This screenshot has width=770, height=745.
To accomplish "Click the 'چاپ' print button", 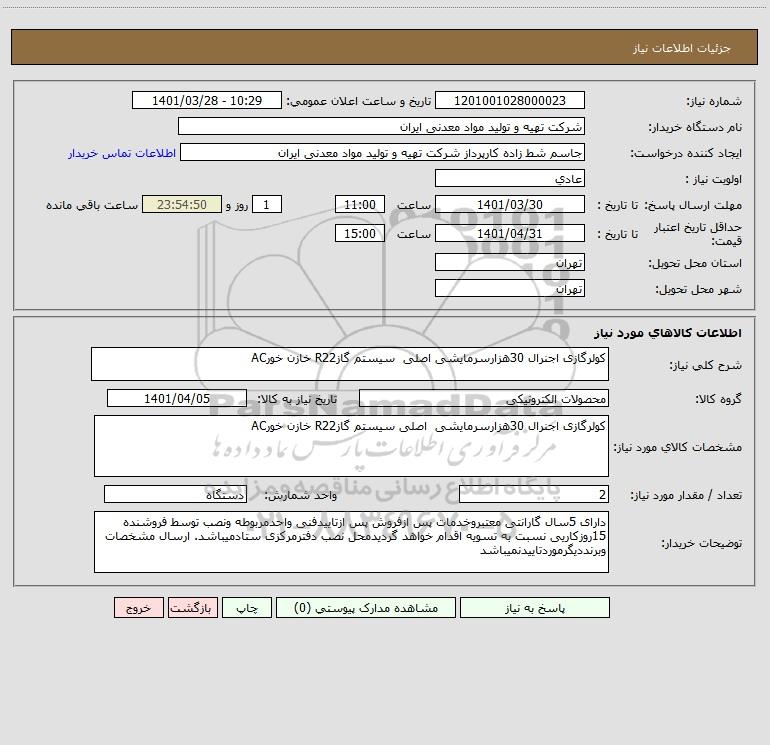I will click(x=247, y=608).
